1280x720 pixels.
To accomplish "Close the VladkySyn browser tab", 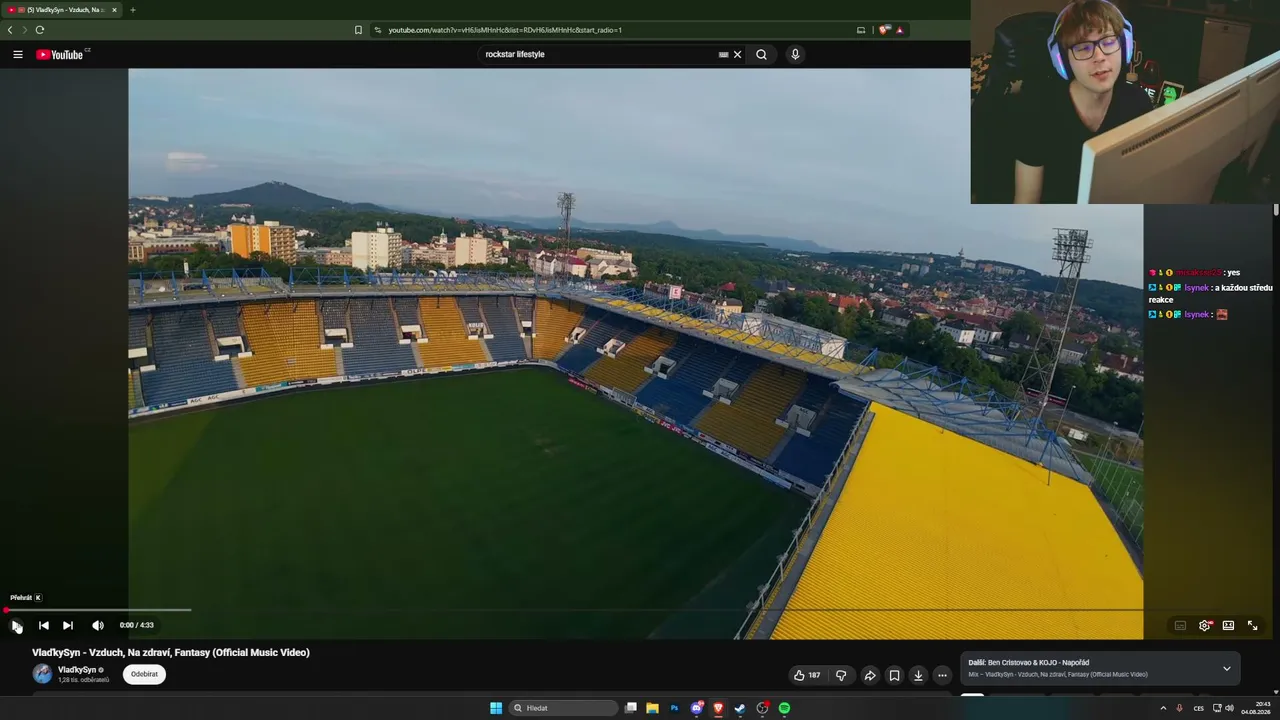I will click(114, 10).
